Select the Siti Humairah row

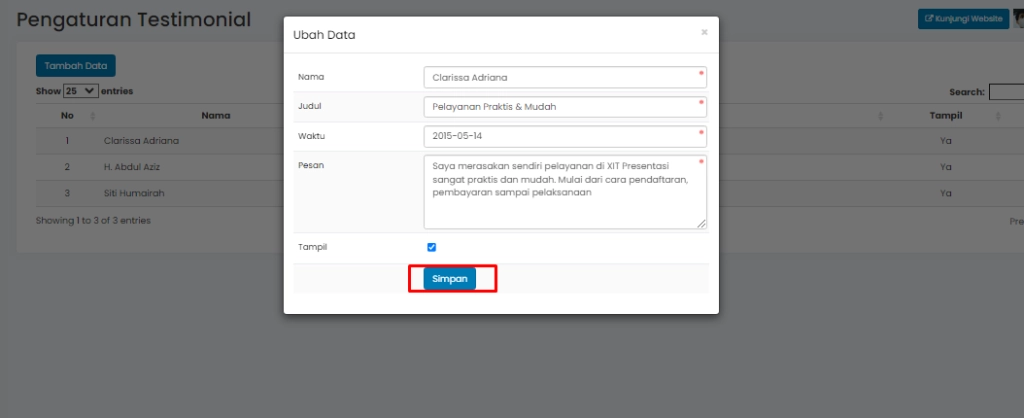coord(132,192)
